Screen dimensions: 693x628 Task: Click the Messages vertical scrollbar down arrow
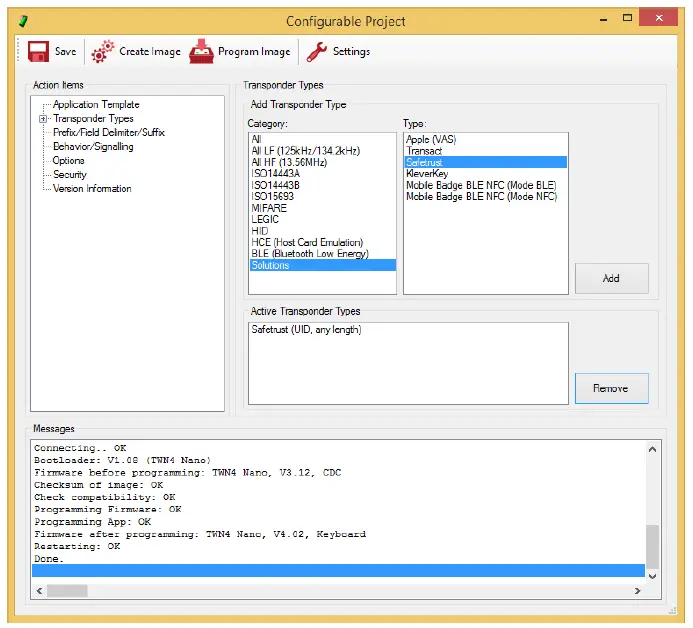pyautogui.click(x=653, y=577)
